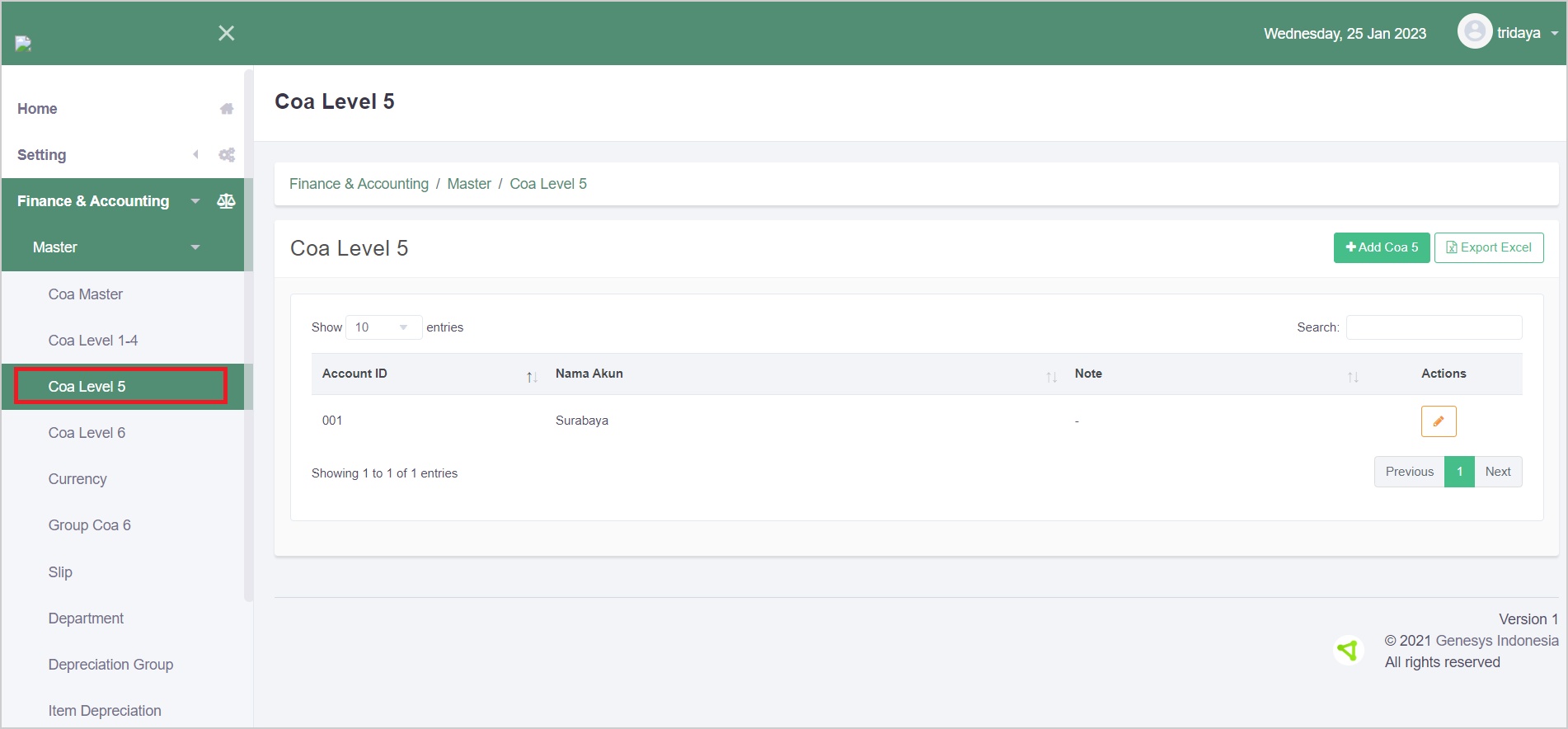1568x729 pixels.
Task: Select Currency in the sidebar menu
Action: [x=77, y=479]
